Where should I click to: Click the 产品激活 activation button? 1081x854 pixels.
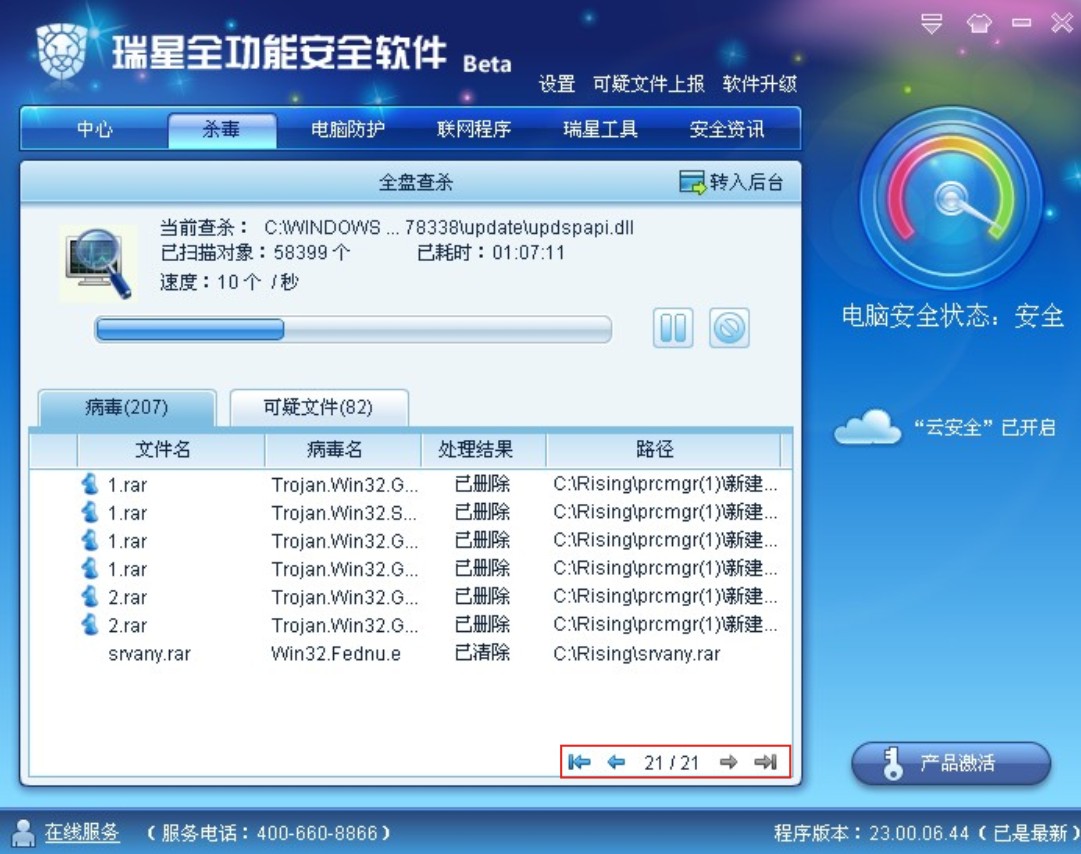point(951,763)
